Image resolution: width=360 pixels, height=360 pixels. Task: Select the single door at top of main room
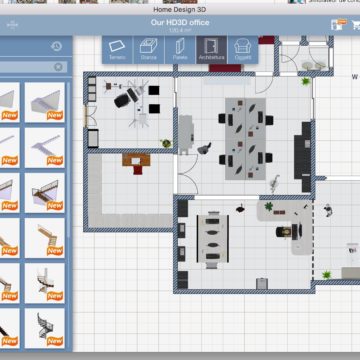(x=264, y=83)
